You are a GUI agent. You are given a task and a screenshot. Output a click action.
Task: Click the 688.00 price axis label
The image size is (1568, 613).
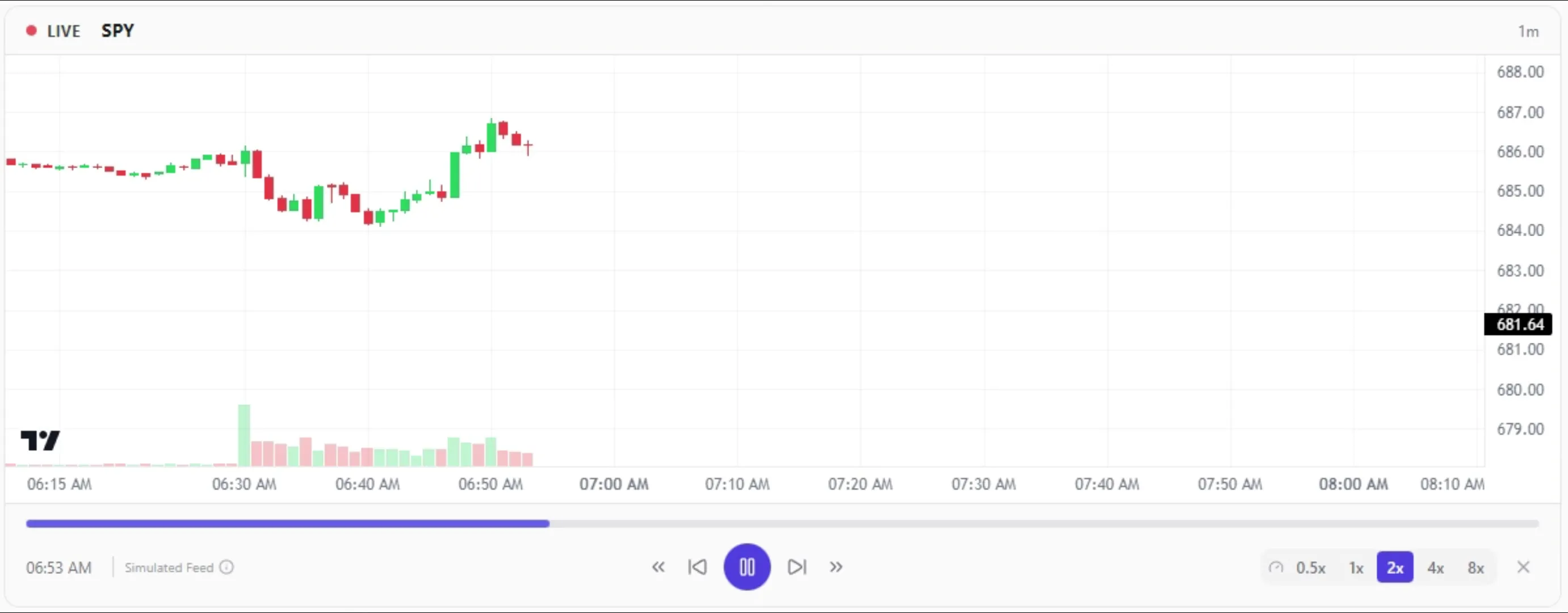pyautogui.click(x=1520, y=72)
